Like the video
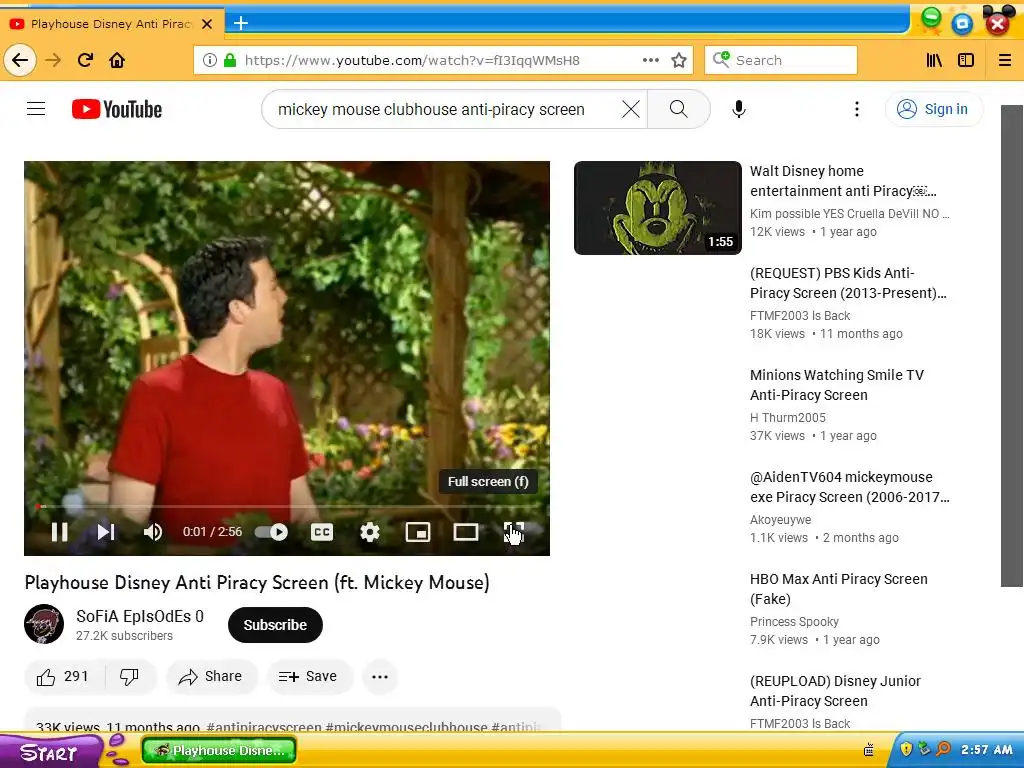Viewport: 1024px width, 768px height. (63, 677)
